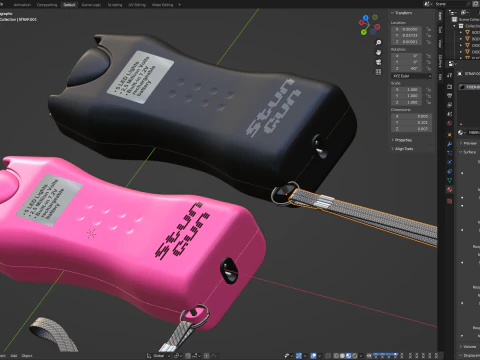Expand the first BODY object in outliner
The image size is (480, 360).
tap(461, 32)
